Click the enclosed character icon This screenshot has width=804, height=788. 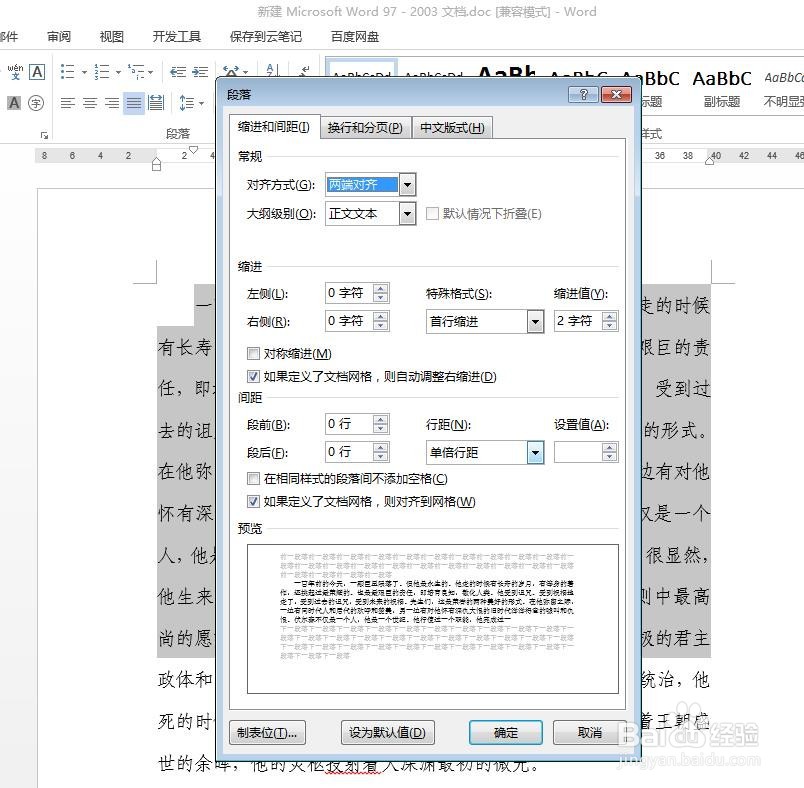pyautogui.click(x=36, y=103)
